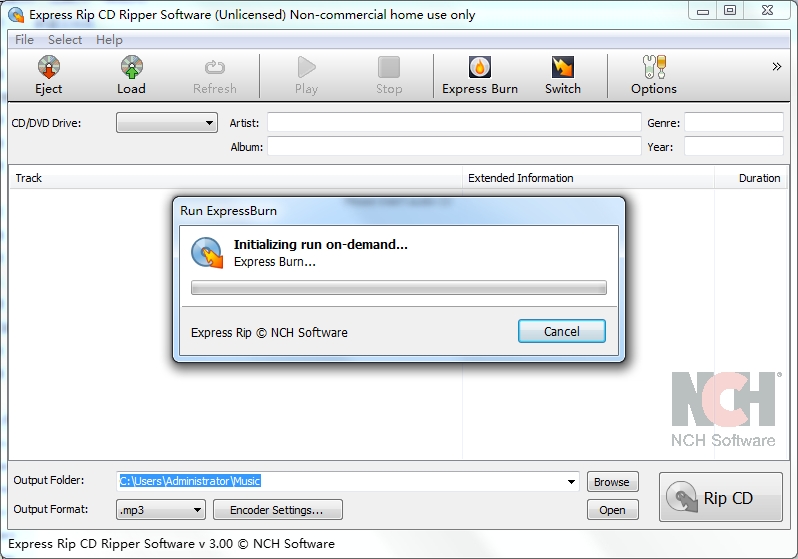Viewport: 798px width, 559px height.
Task: Click the Year input field
Action: (733, 146)
